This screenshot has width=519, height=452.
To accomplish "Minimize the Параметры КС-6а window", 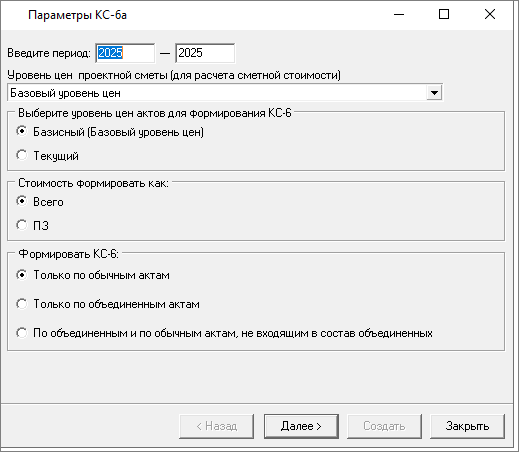I will [x=399, y=15].
